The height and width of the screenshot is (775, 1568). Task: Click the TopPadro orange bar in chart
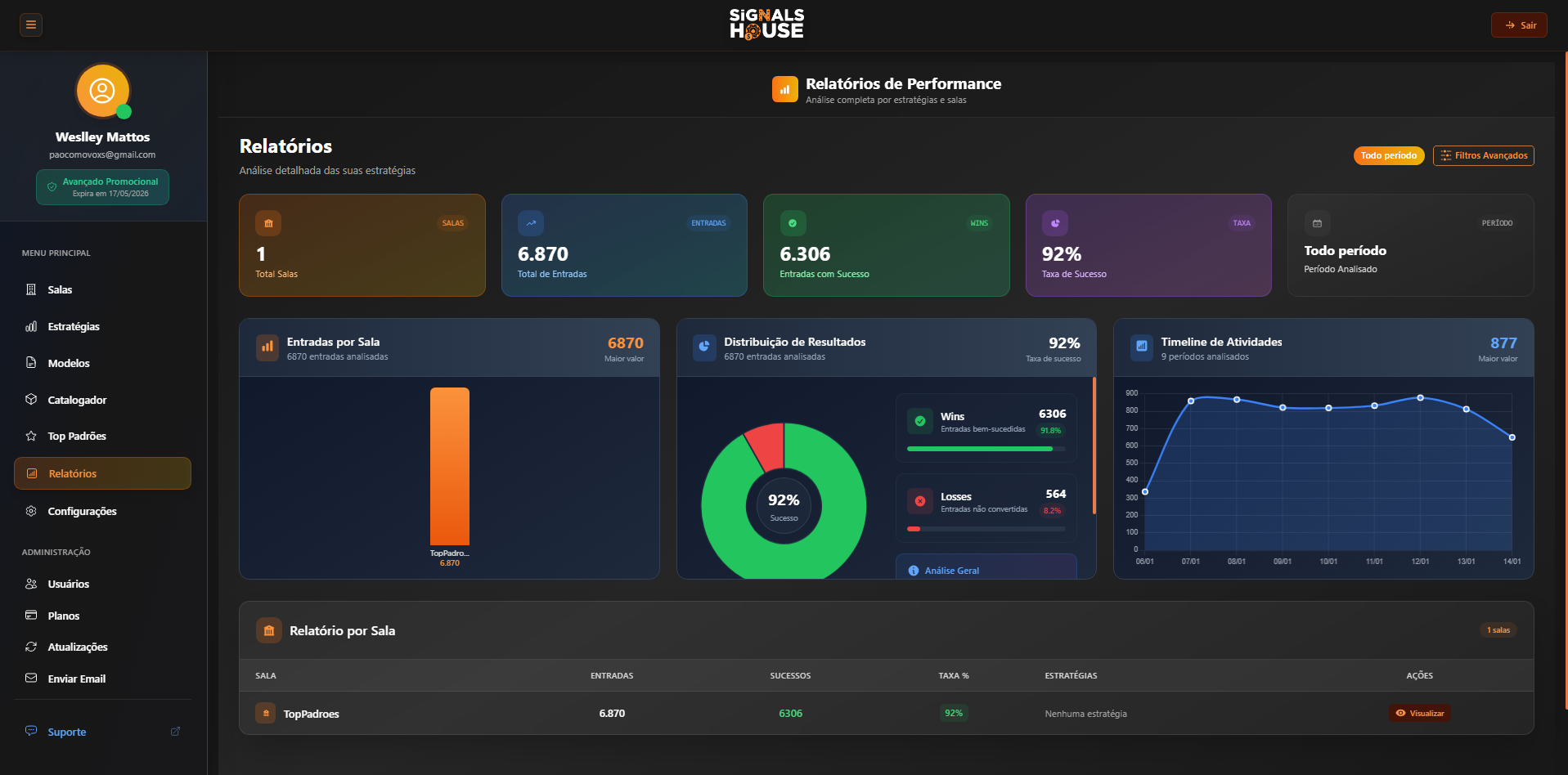[x=450, y=466]
